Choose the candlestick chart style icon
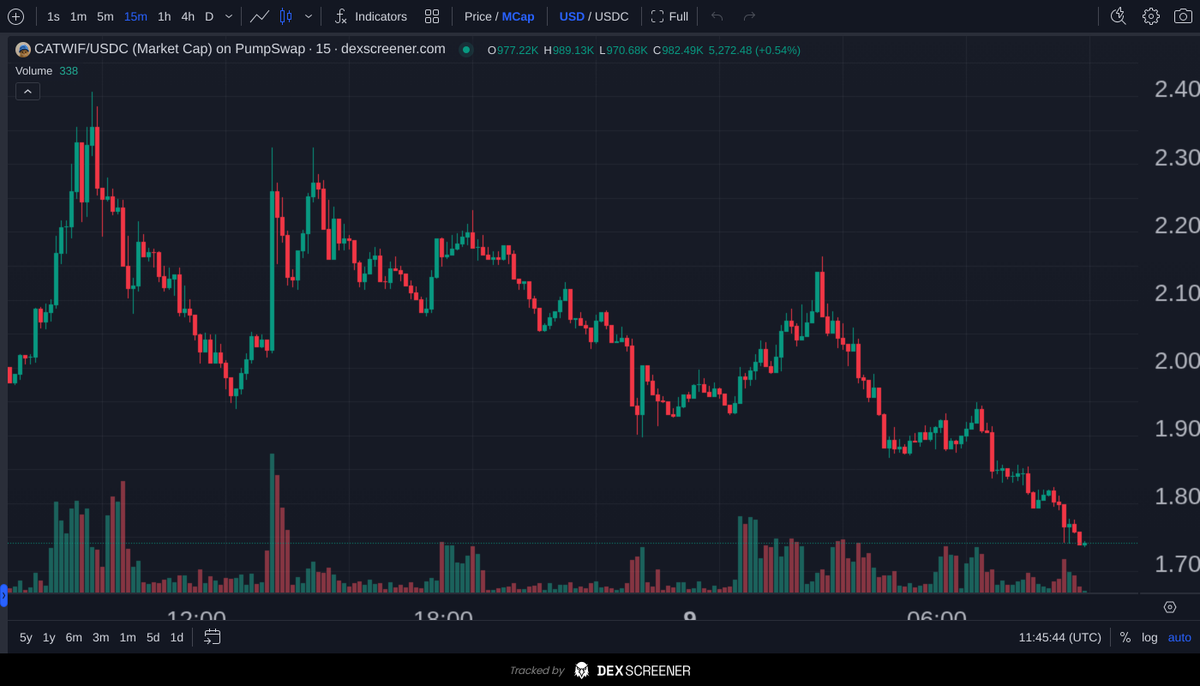 pos(286,16)
